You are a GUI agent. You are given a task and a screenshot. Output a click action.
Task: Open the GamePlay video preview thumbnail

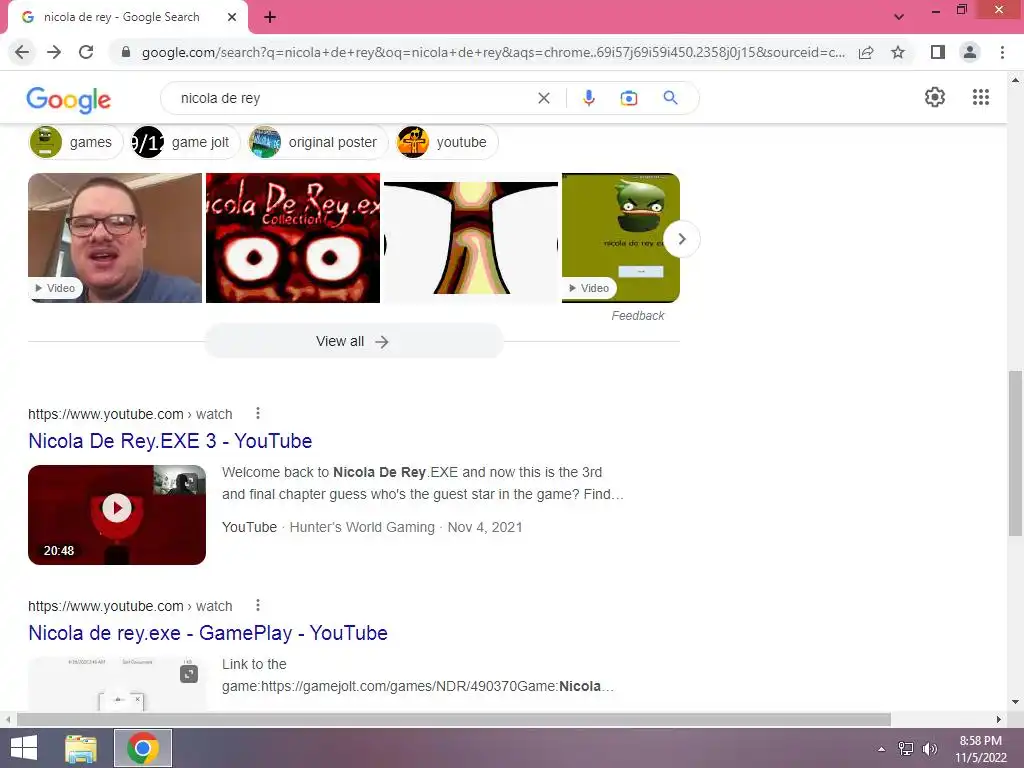click(117, 684)
